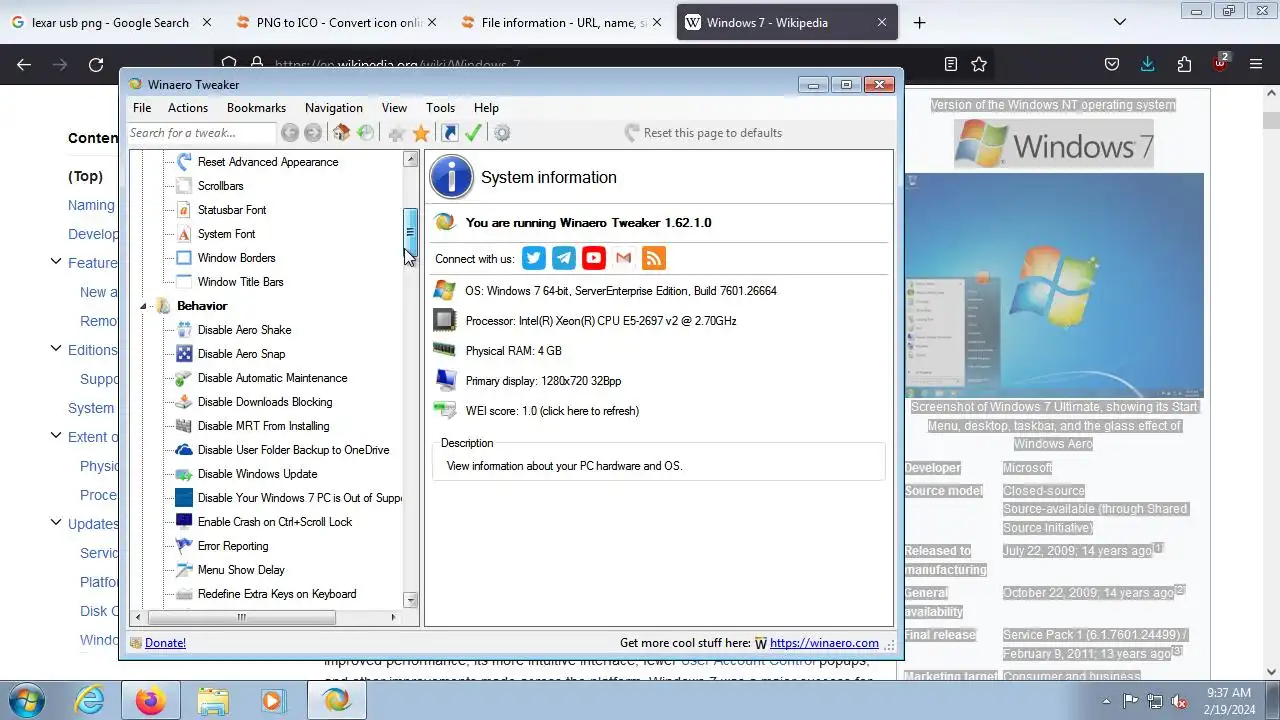The image size is (1280, 720).
Task: Collapse Updates section chevron in Wikipedia contents
Action: click(x=56, y=523)
